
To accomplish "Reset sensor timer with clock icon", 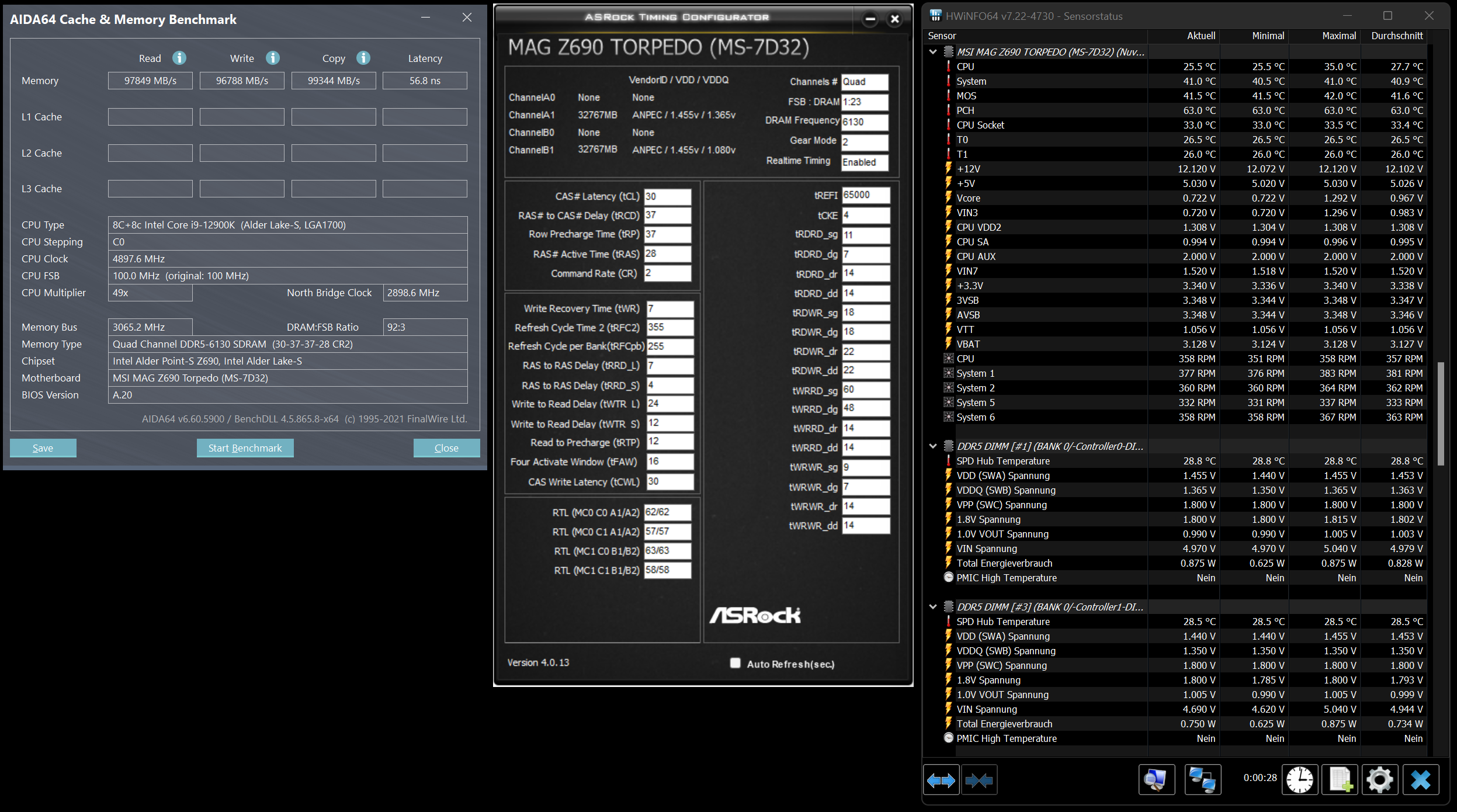I will coord(1299,780).
